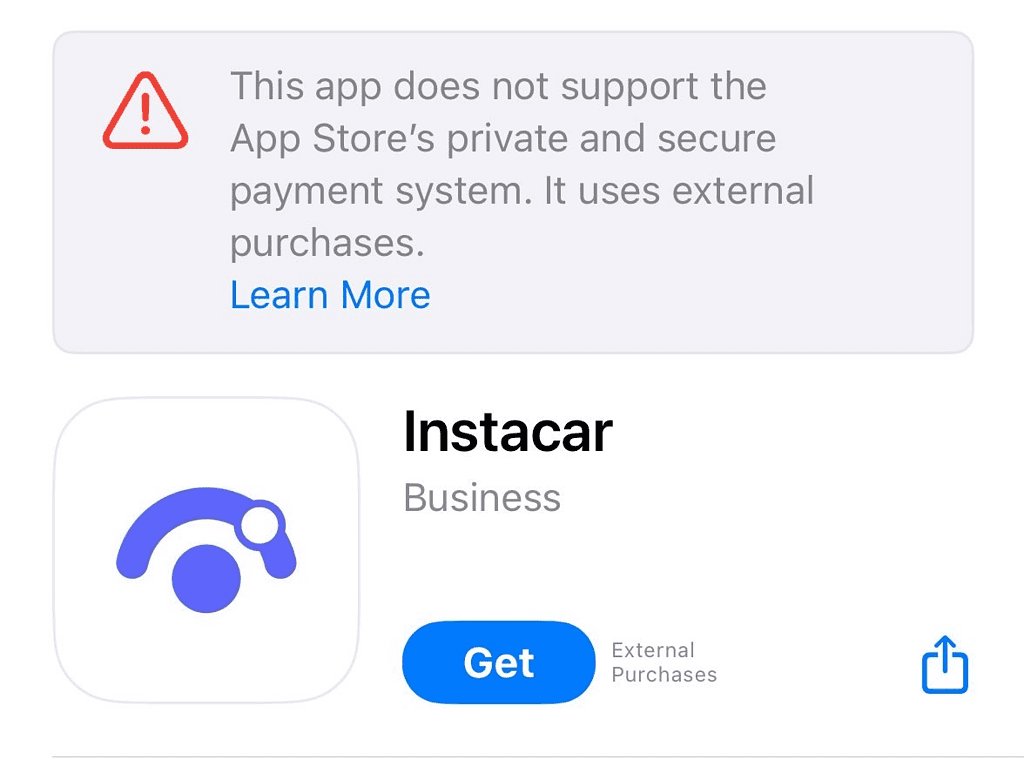Screen dimensions: 1024x773
Task: Click the "payment system. It uses external" line
Action: point(522,191)
